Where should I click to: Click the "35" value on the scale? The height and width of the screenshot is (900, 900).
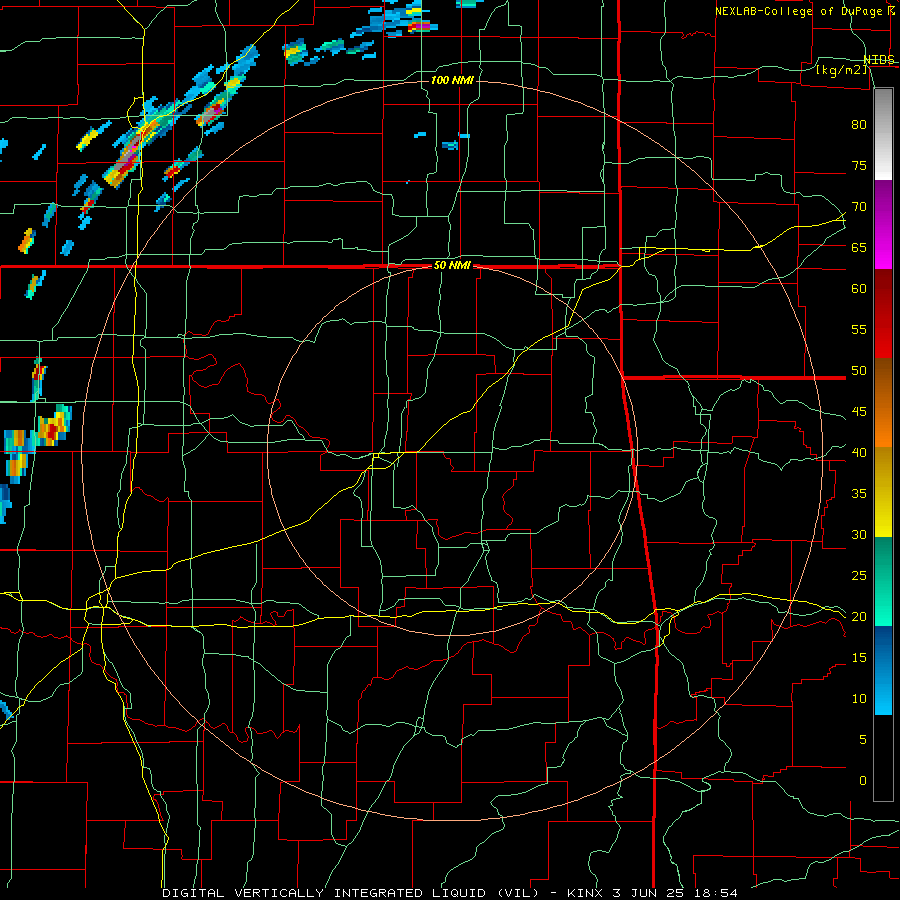point(859,494)
